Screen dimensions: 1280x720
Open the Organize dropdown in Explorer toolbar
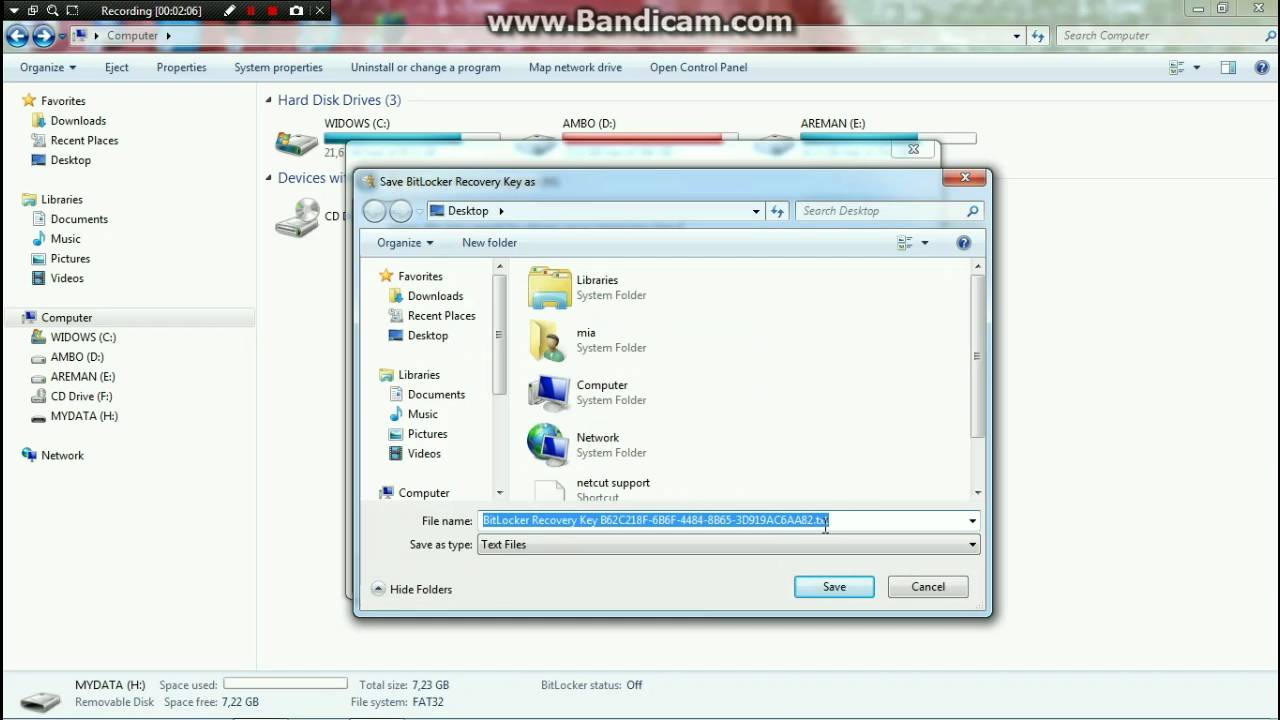point(48,67)
